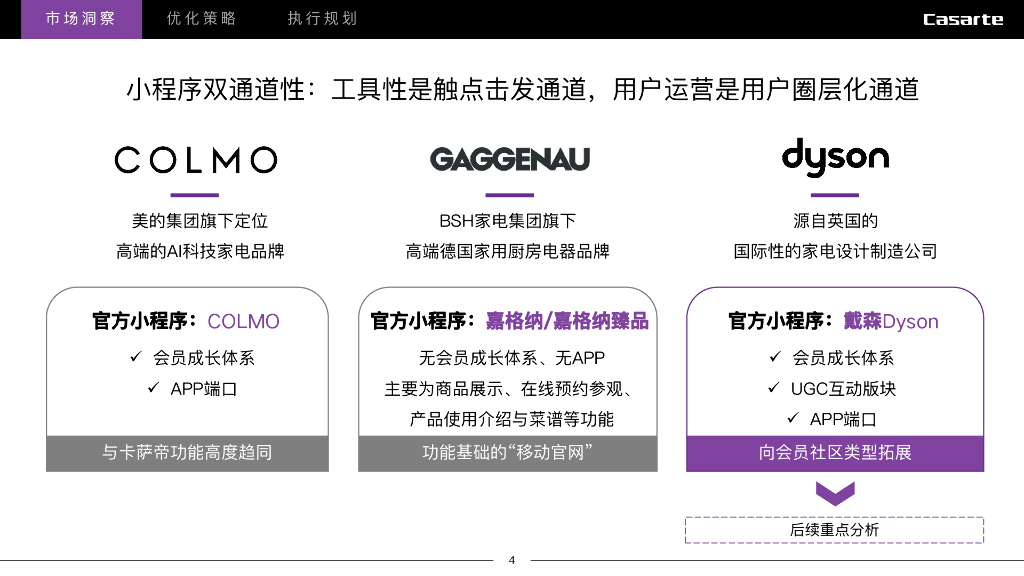Viewport: 1024px width, 576px height.
Task: Click the heading 官方小程序: 嘉格纳/嘉格纳臻品
Action: pos(509,321)
